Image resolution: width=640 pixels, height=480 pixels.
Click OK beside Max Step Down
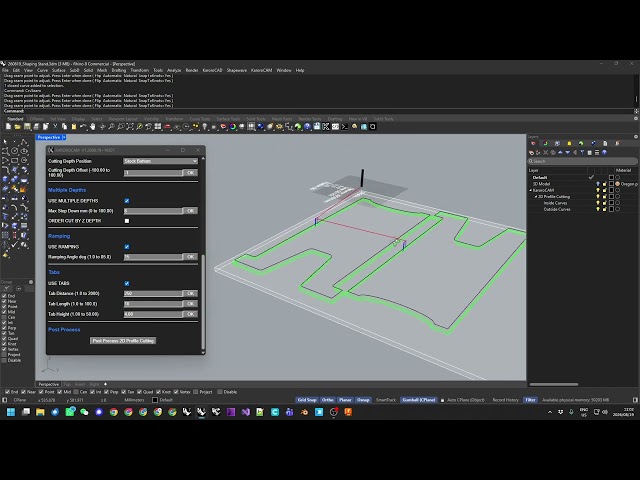(x=190, y=211)
